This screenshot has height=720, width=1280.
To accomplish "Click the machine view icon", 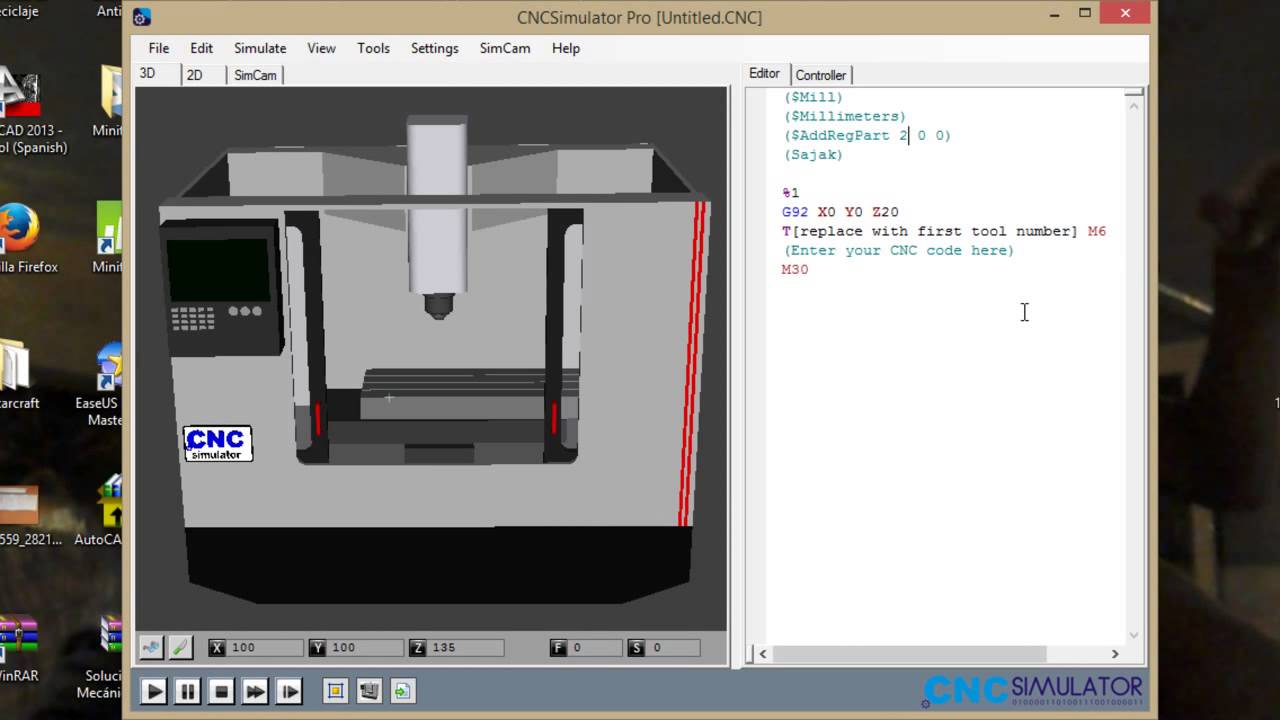I will click(369, 691).
